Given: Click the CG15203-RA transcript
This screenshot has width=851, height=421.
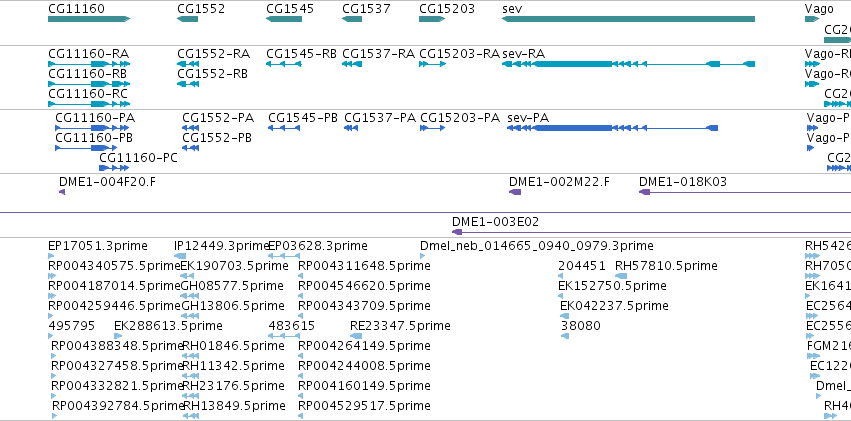Looking at the screenshot, I should click(x=433, y=64).
